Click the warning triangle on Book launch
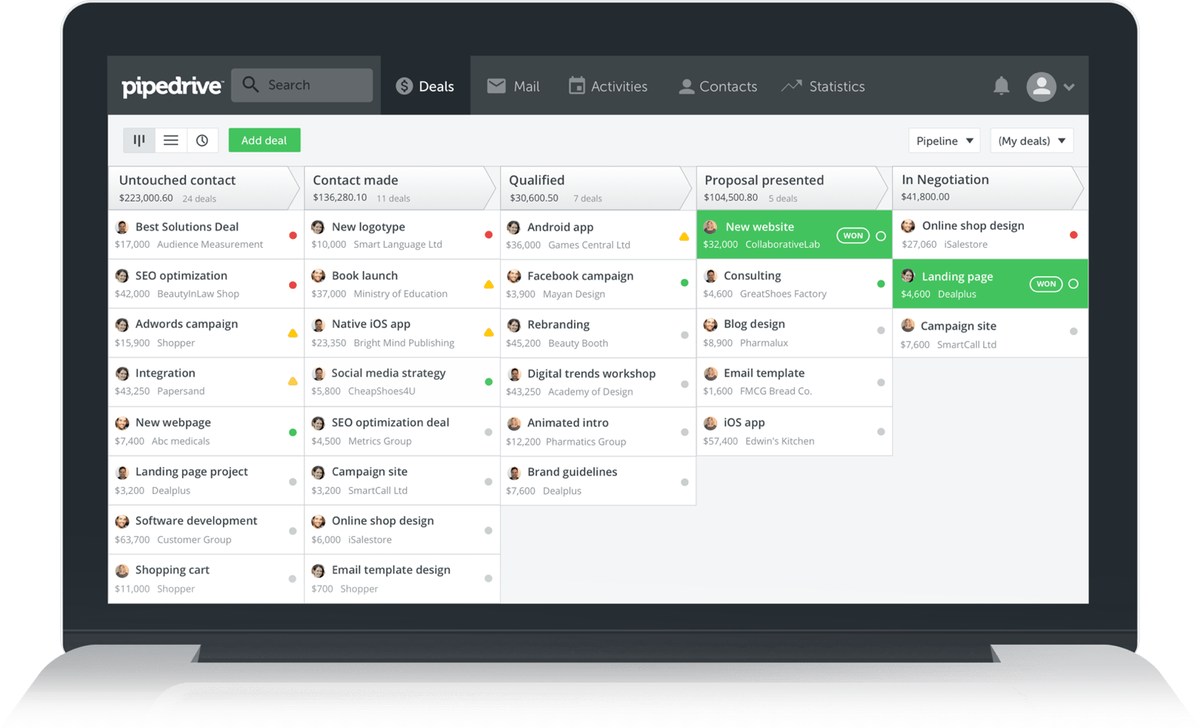 489,284
